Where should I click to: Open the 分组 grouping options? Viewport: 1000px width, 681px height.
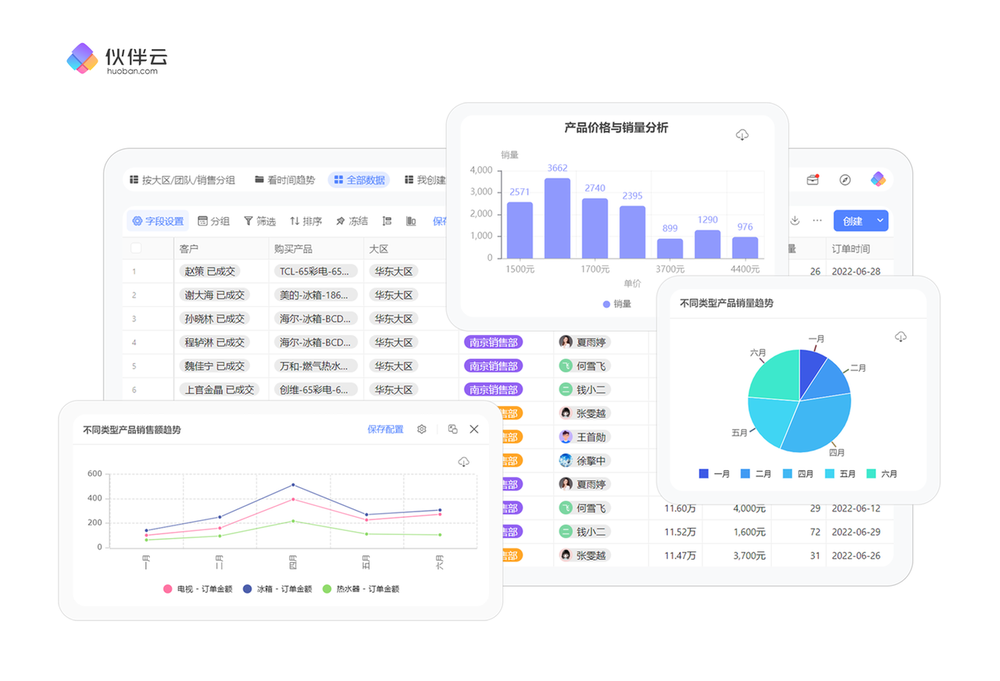pos(214,221)
